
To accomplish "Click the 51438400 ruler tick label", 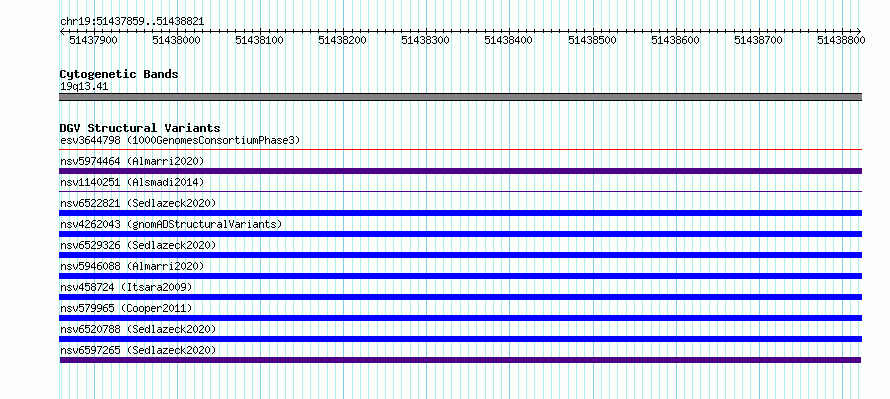I will (x=509, y=40).
